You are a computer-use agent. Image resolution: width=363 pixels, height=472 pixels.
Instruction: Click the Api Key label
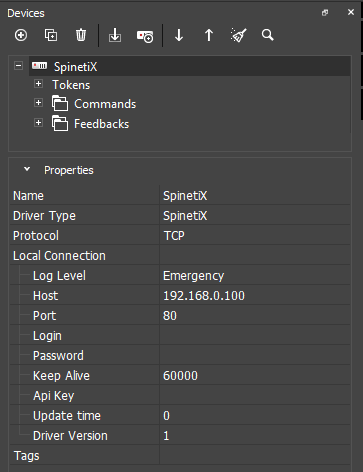54,396
